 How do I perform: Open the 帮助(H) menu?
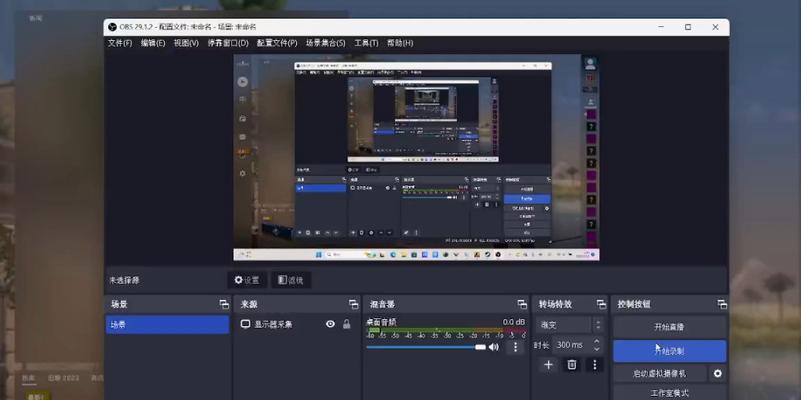400,43
